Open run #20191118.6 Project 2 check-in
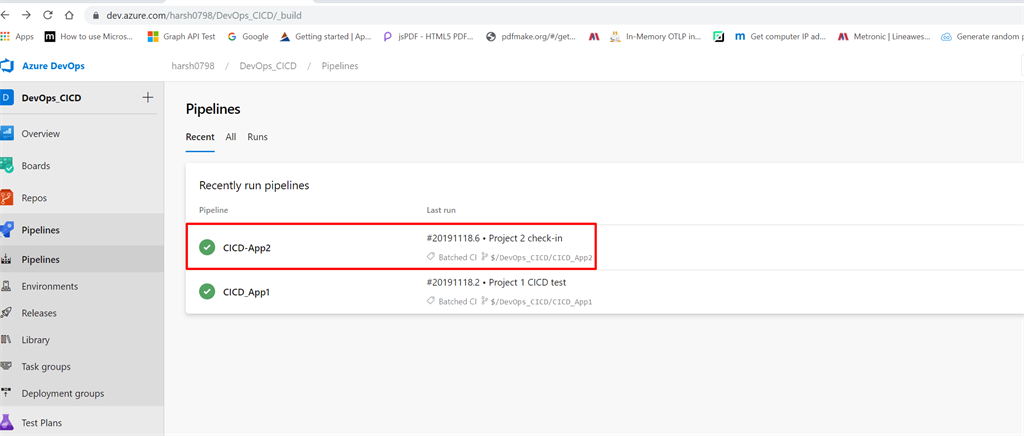The image size is (1024, 436). click(x=494, y=238)
